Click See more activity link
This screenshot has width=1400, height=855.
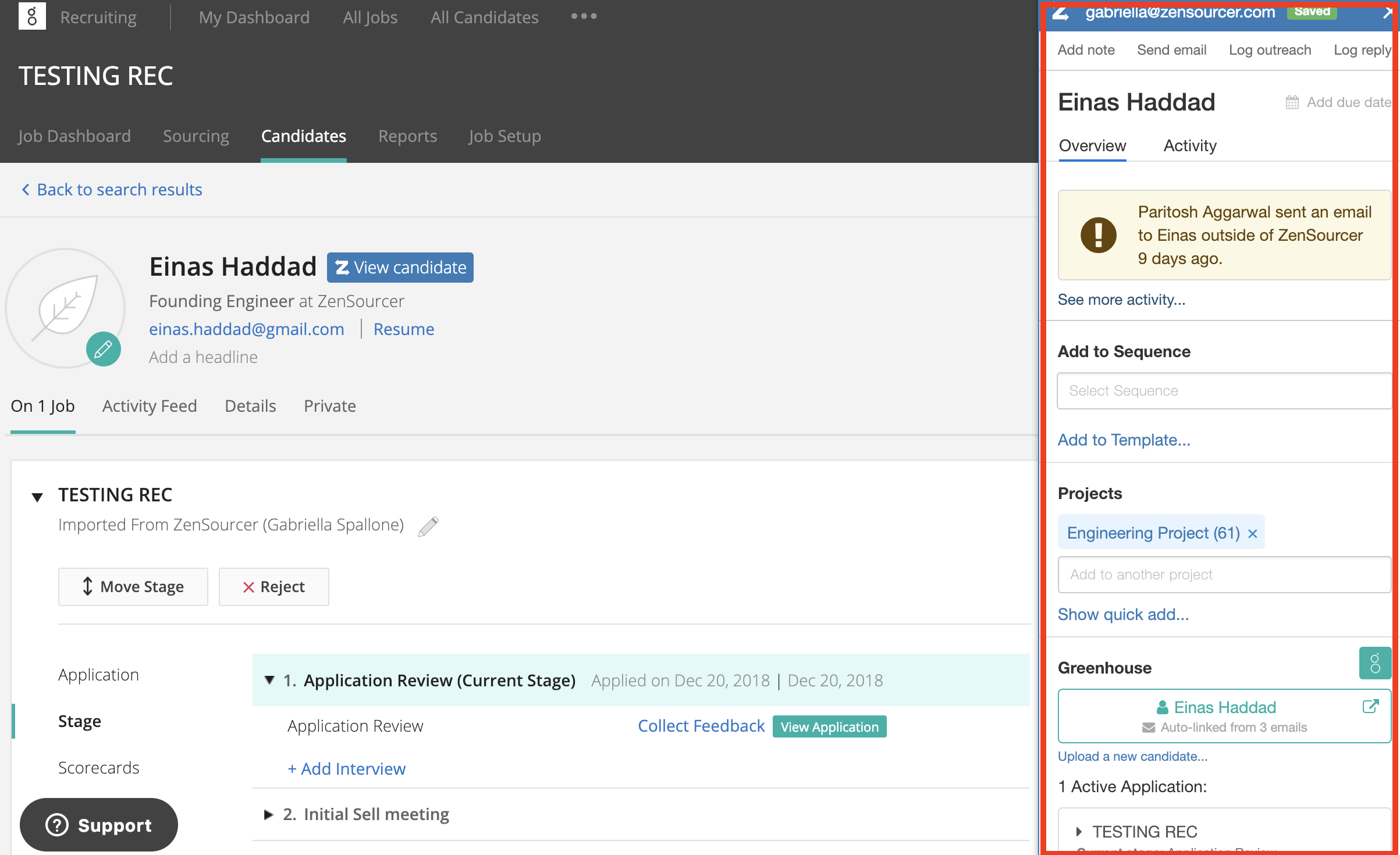coord(1121,300)
